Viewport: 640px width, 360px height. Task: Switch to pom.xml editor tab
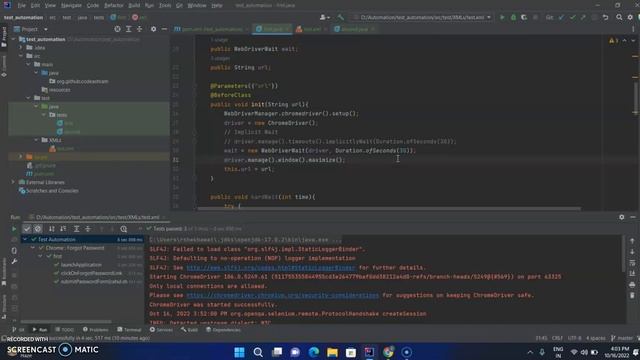coord(211,29)
